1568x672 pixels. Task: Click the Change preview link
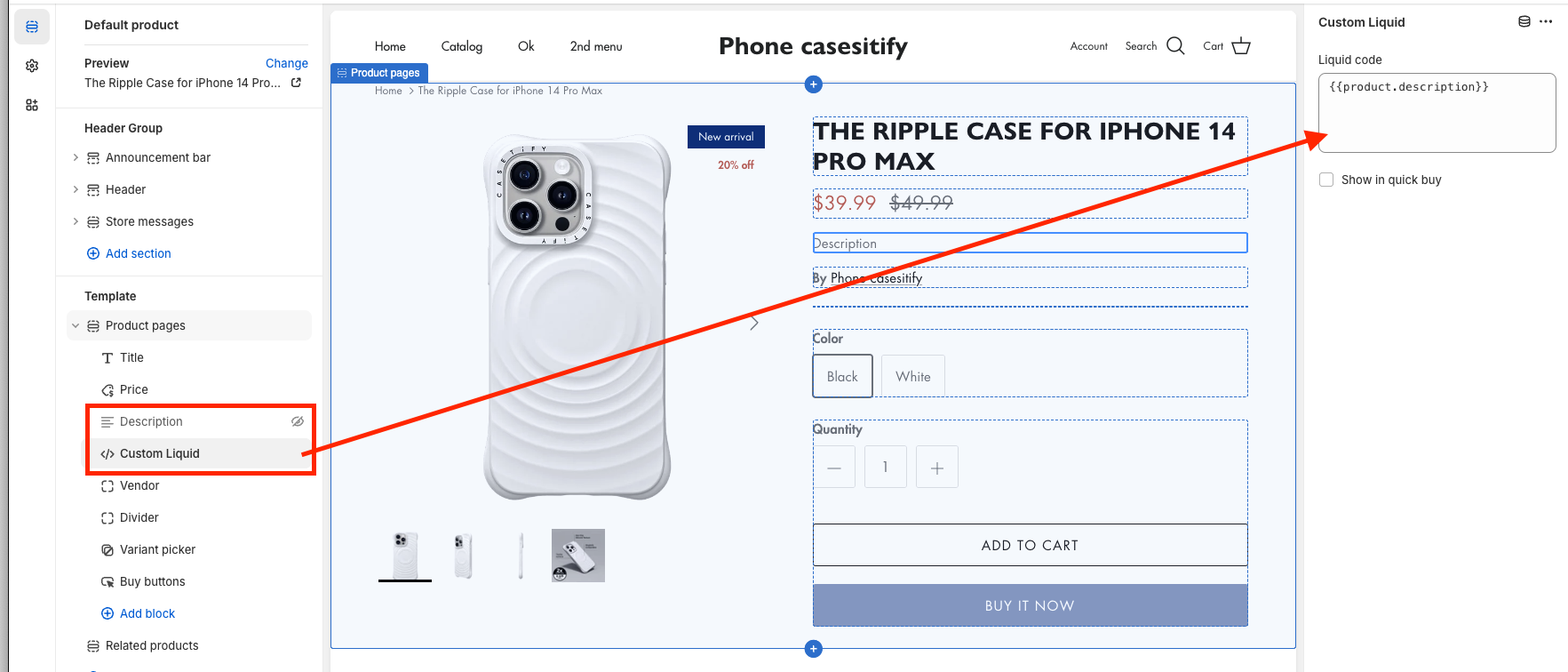pos(286,63)
